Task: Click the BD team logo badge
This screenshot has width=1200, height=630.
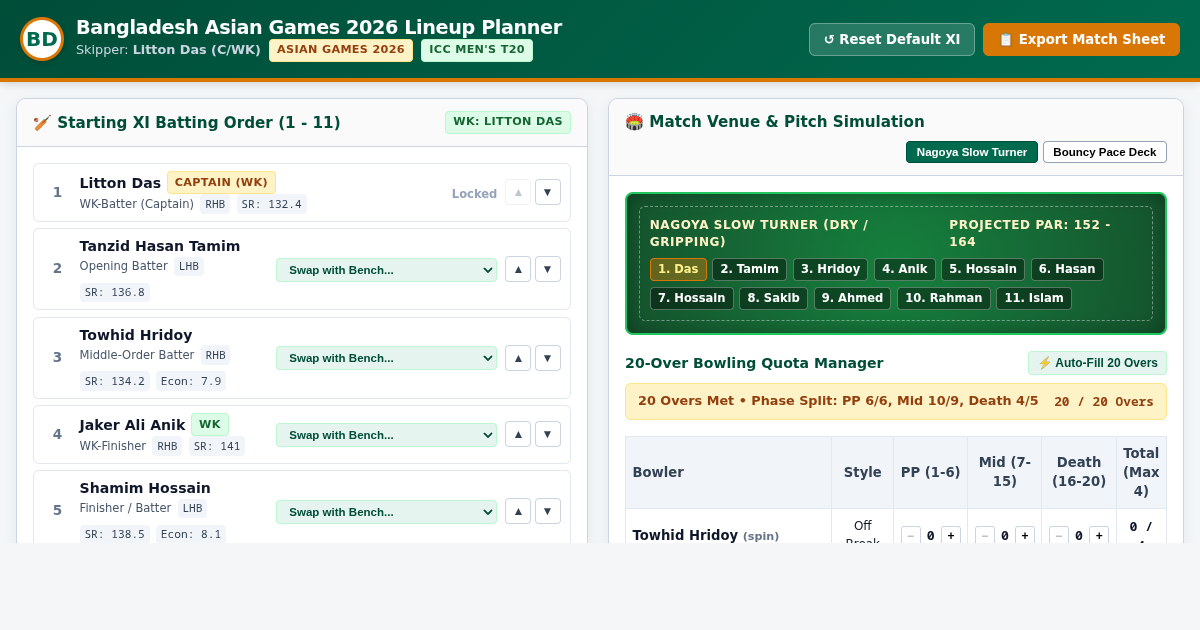Action: (x=42, y=39)
